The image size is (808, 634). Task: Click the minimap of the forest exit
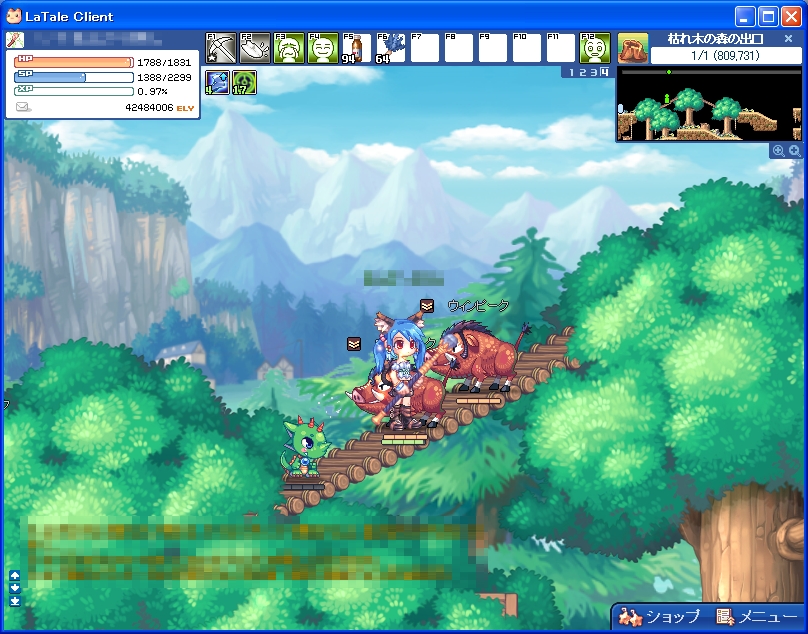709,105
